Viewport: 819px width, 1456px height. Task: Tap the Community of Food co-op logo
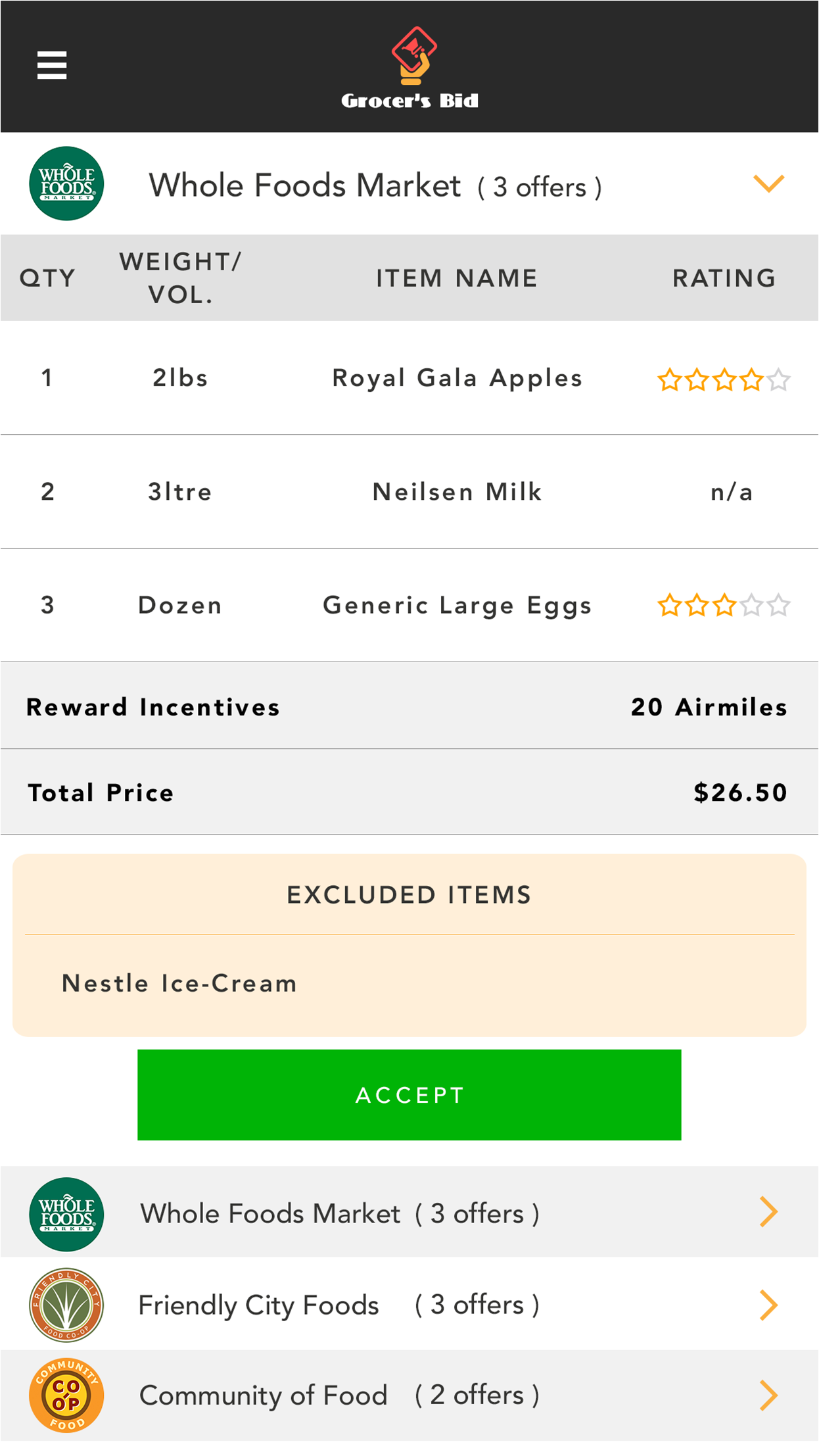point(66,1395)
